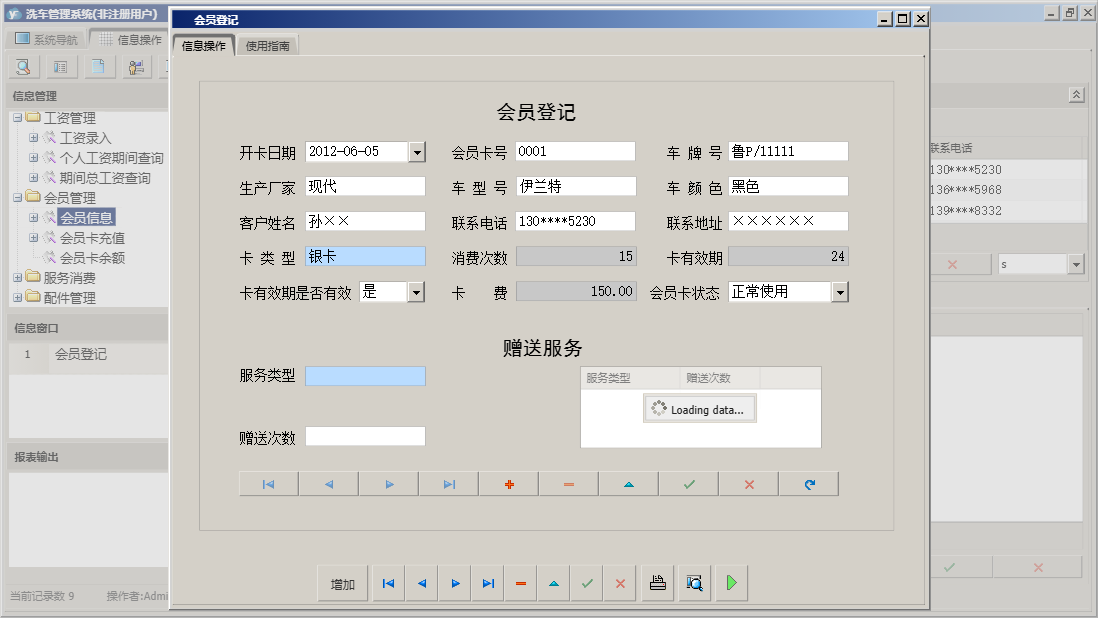This screenshot has height=618, width=1098.
Task: Click the print icon in the bottom toolbar
Action: 657,583
